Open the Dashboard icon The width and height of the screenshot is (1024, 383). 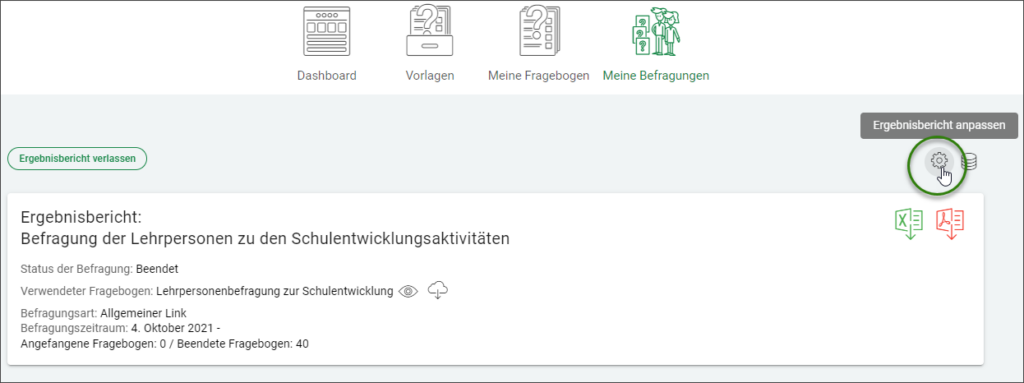327,31
